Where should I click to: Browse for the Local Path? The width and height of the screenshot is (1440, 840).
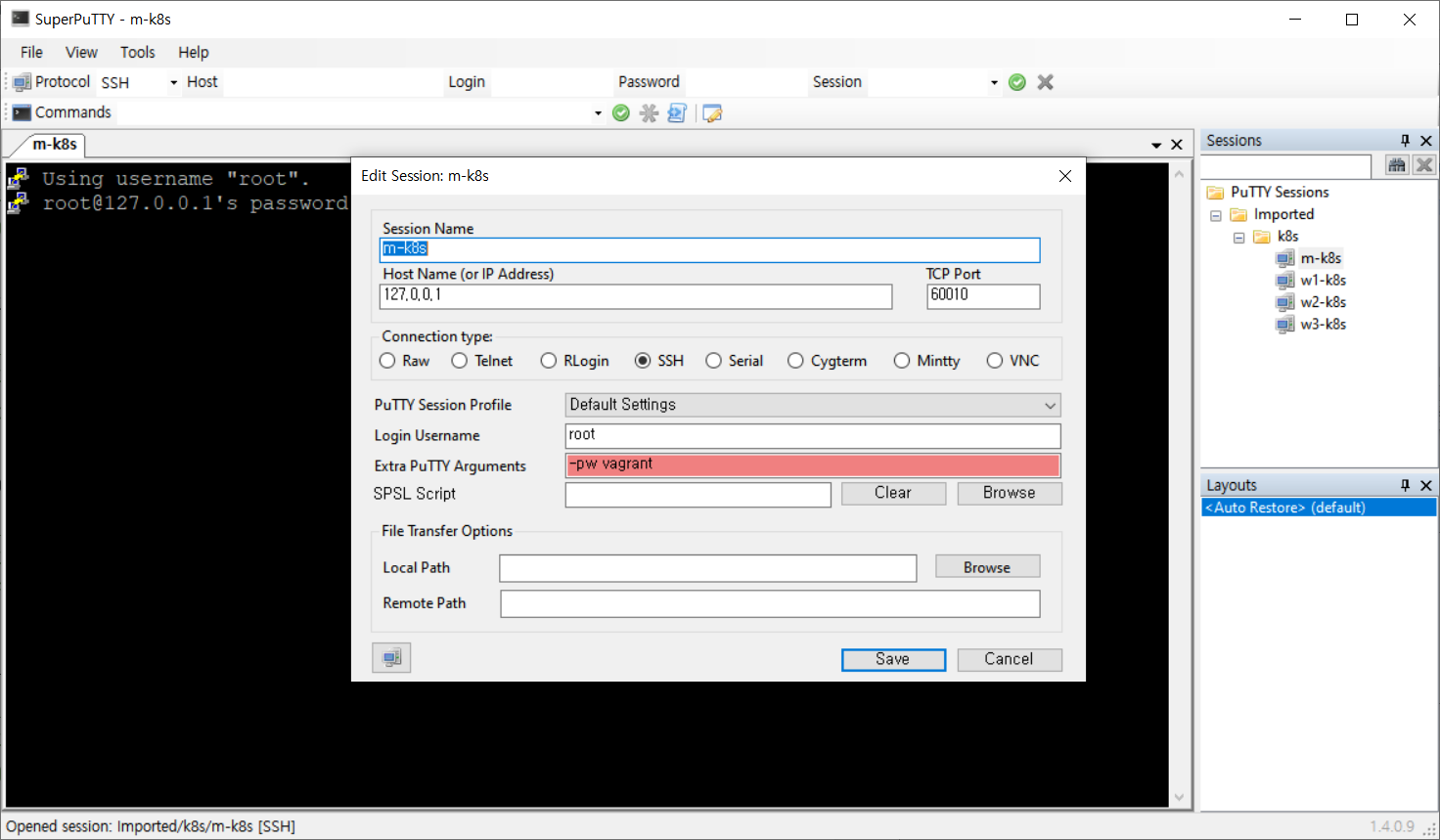[x=987, y=567]
